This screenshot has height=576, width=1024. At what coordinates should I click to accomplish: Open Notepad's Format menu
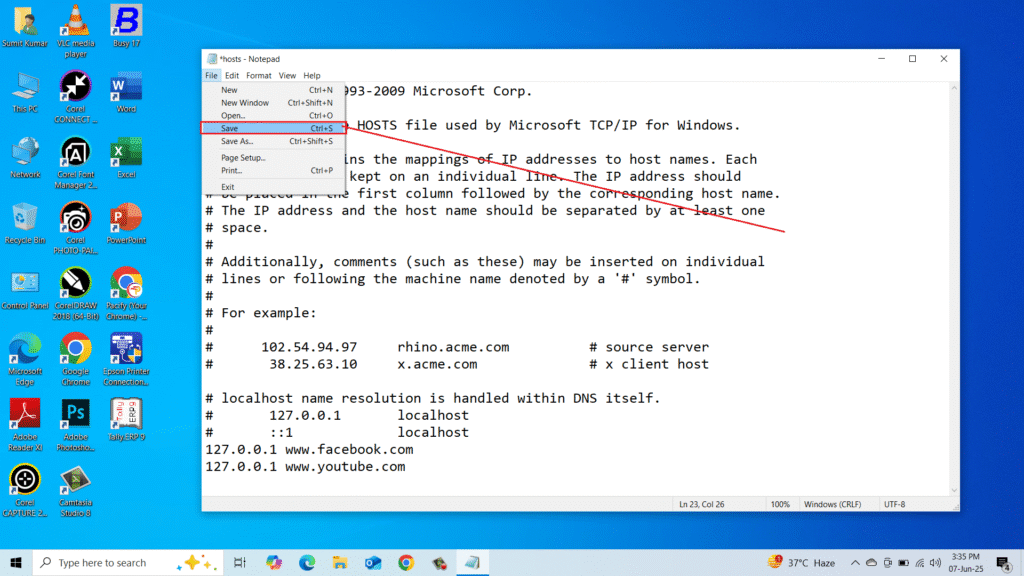pyautogui.click(x=259, y=76)
